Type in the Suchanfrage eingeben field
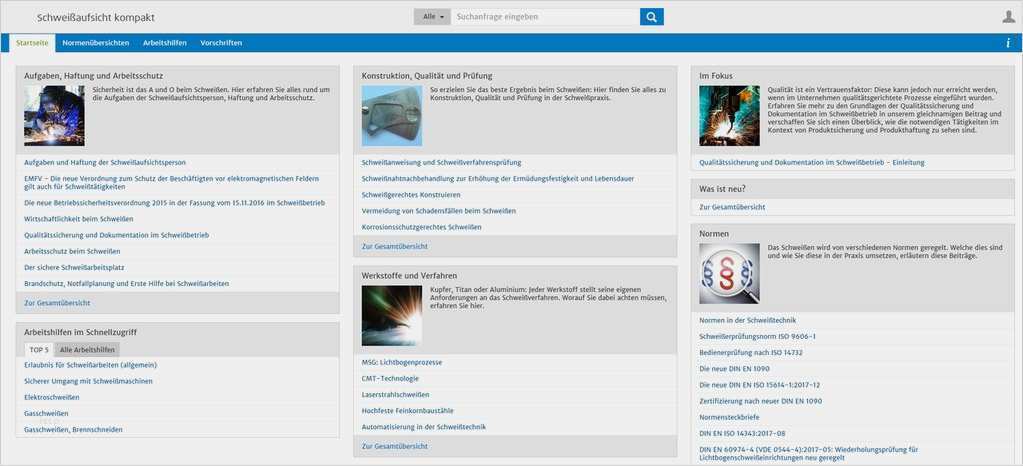The width and height of the screenshot is (1023, 466). [544, 17]
